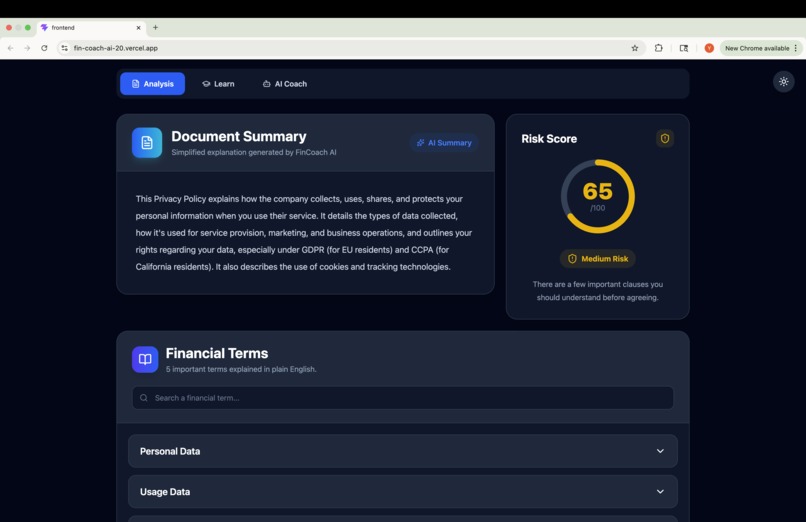This screenshot has height=522, width=806.
Task: Open a new browser tab
Action: click(155, 27)
